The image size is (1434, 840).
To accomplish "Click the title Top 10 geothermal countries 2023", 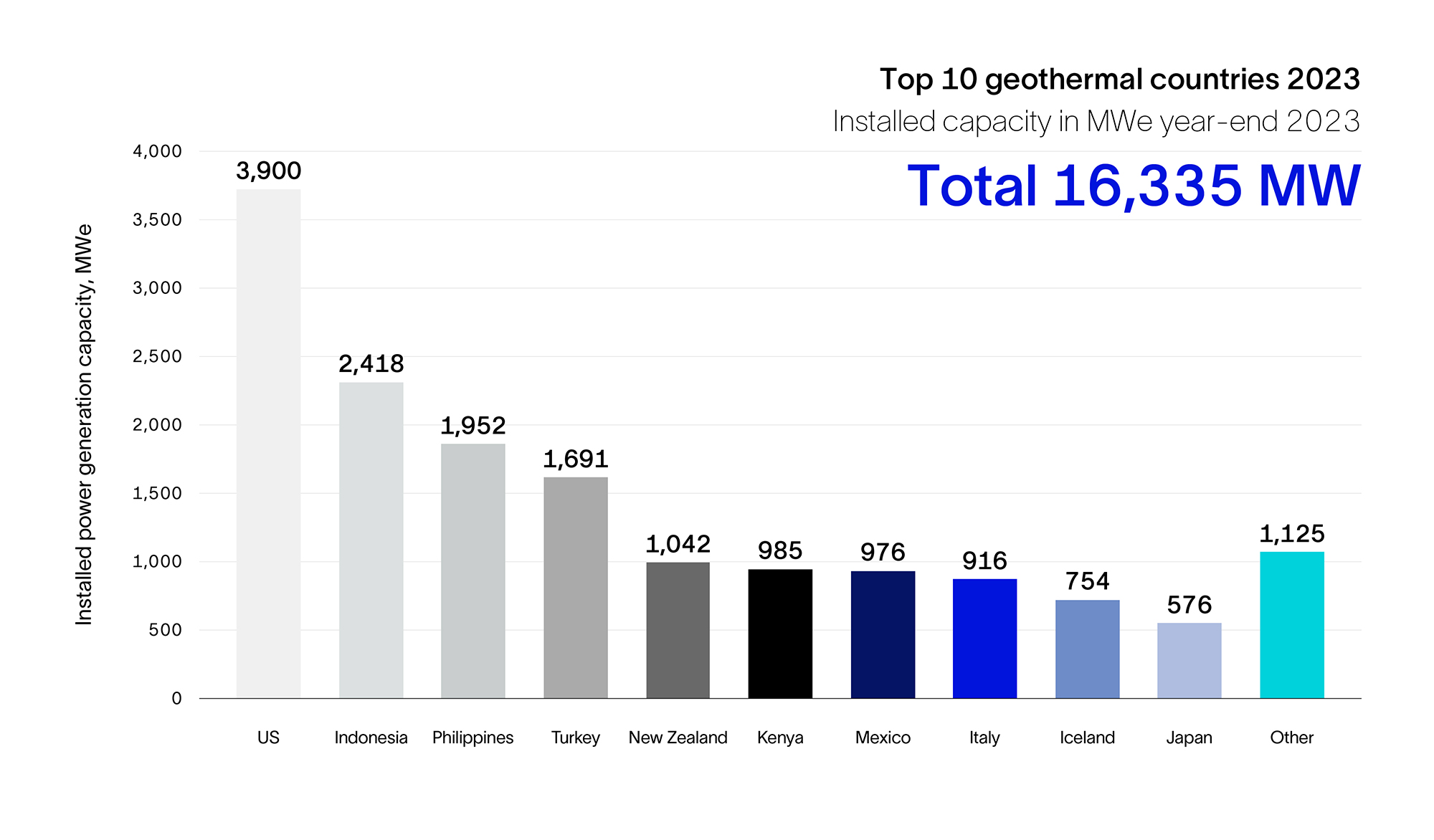I will click(1121, 80).
